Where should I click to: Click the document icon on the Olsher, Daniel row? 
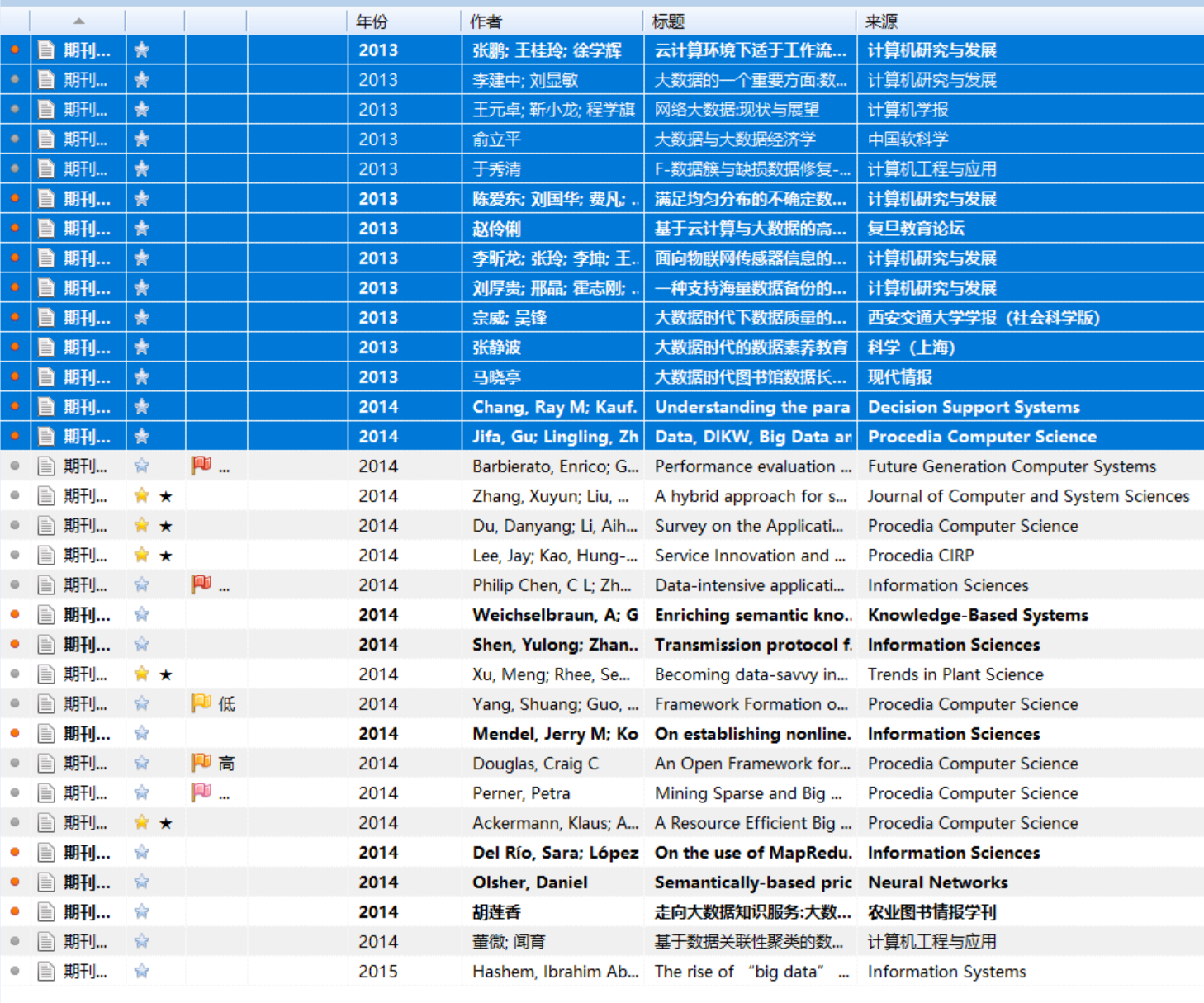pyautogui.click(x=47, y=882)
